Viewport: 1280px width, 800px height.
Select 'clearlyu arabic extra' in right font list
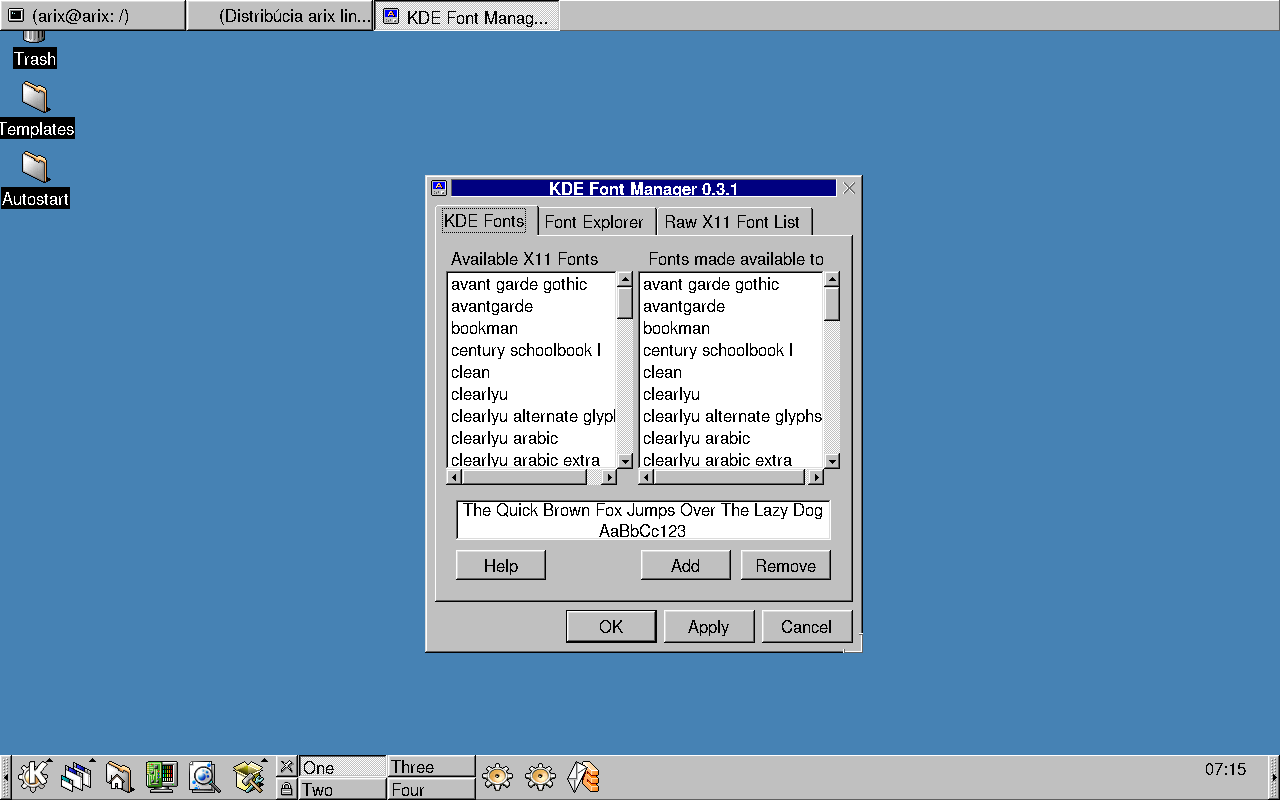pos(731,460)
